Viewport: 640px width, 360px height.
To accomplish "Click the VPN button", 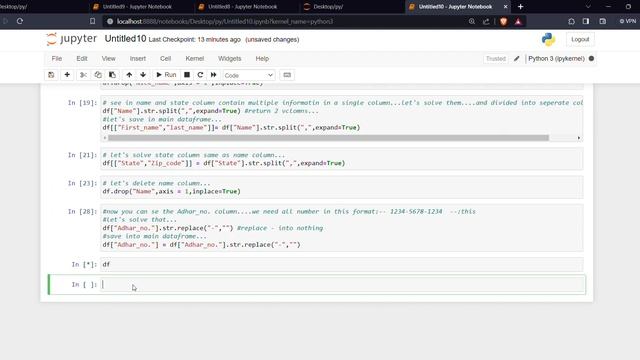I will pos(628,21).
